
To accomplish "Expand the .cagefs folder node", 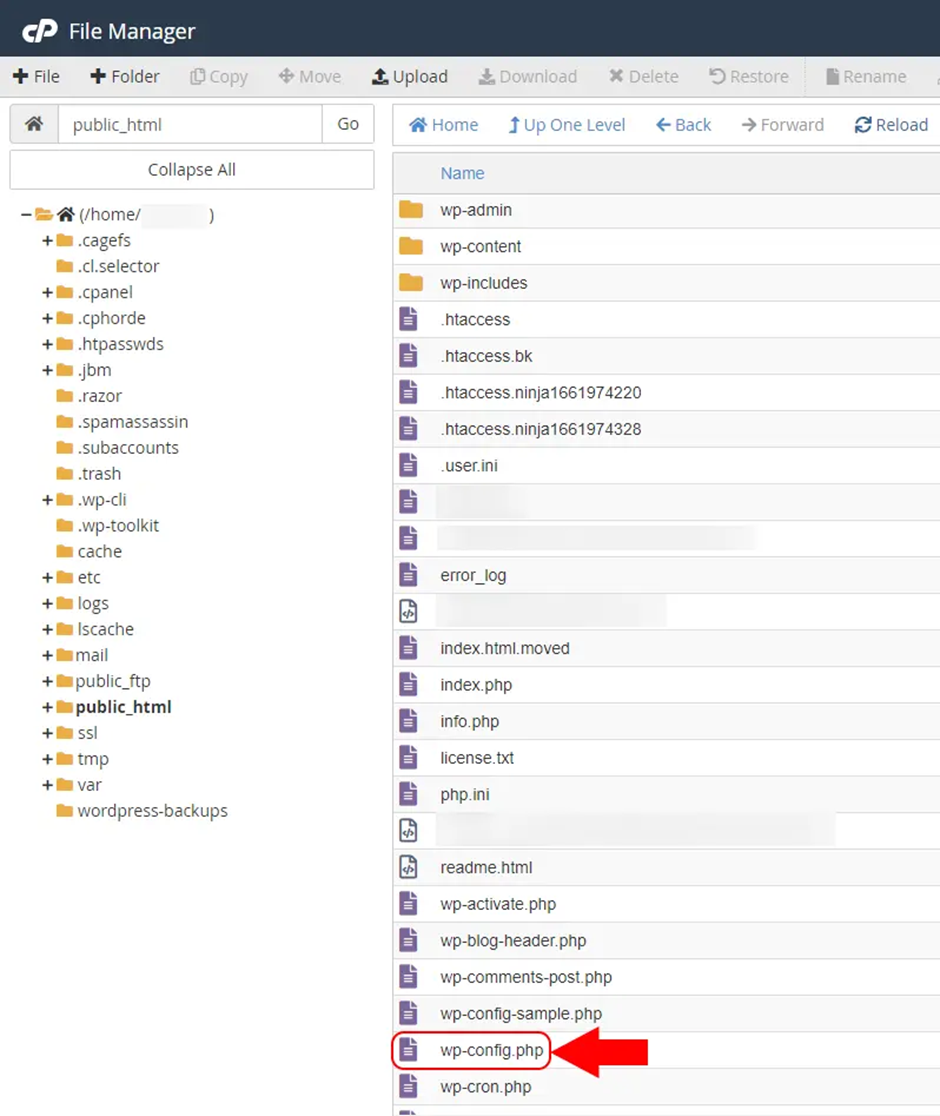I will (48, 240).
